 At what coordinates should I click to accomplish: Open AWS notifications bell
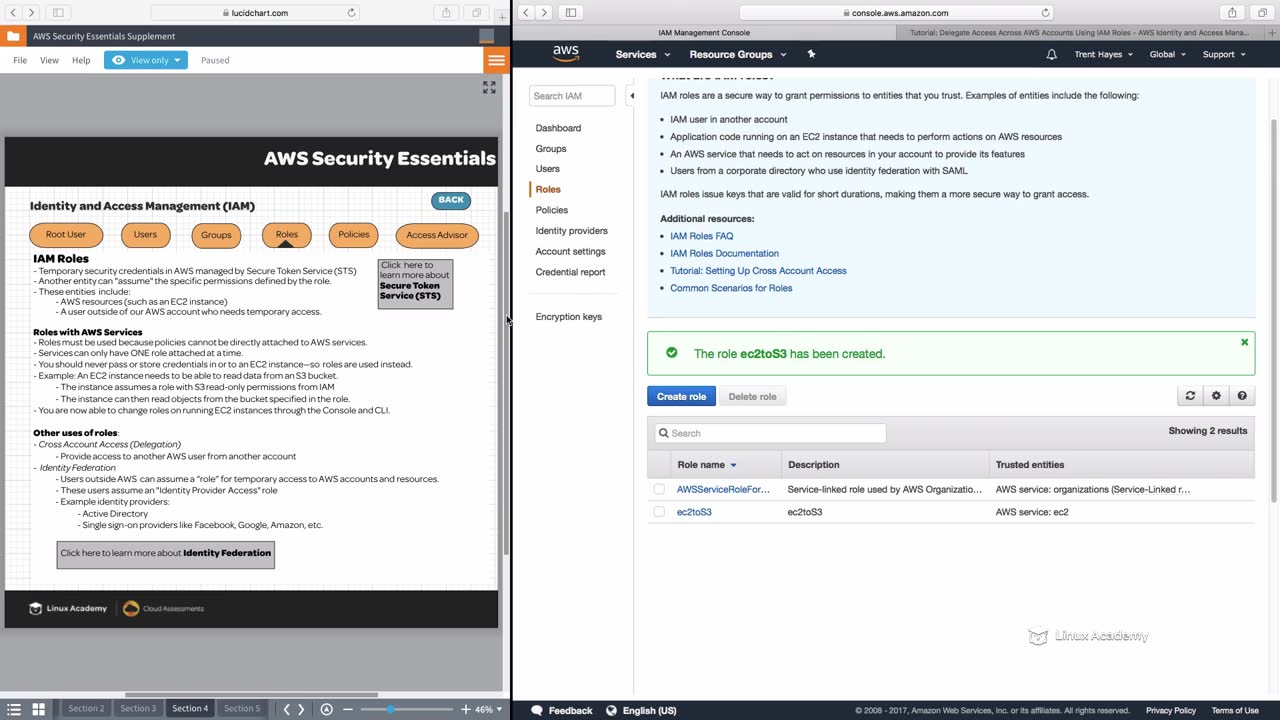1051,54
